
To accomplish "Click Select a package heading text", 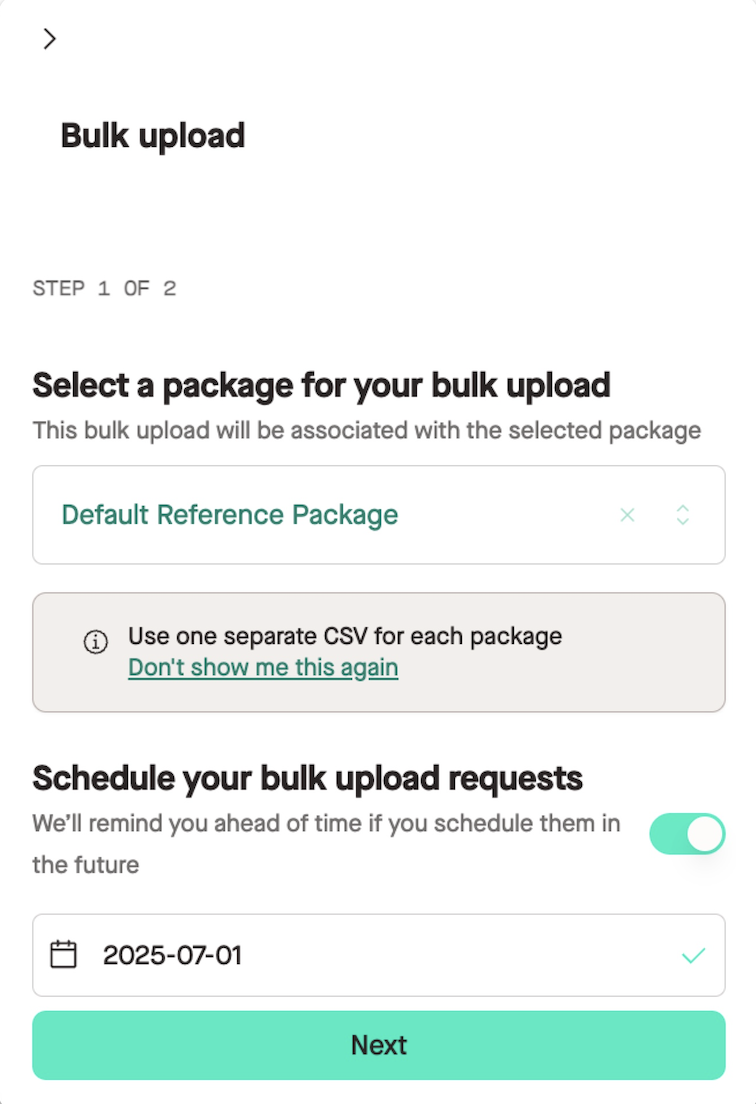I will click(321, 386).
